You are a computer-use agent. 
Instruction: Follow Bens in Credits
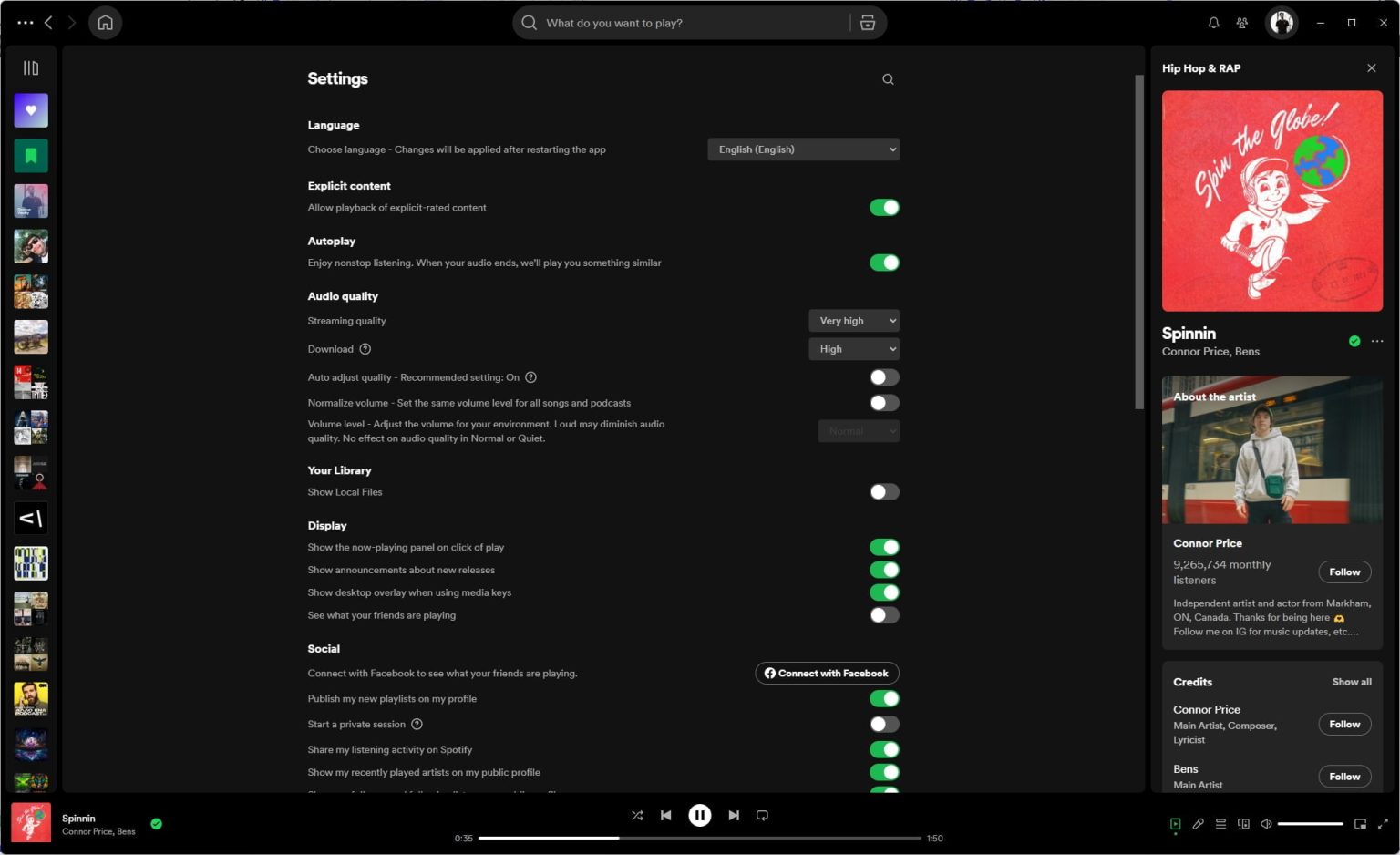click(x=1344, y=777)
